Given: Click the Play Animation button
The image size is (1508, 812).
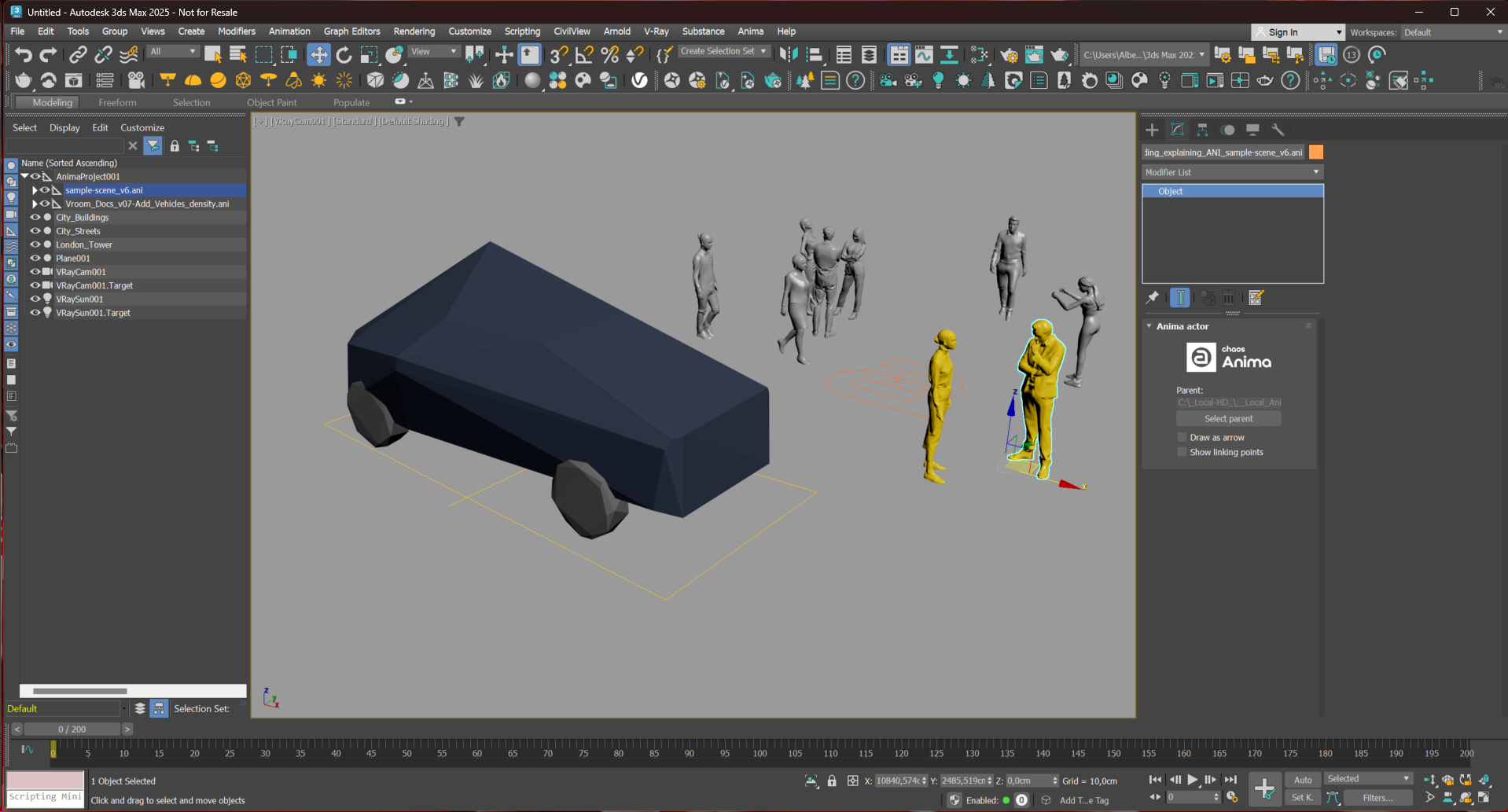Looking at the screenshot, I should pyautogui.click(x=1193, y=780).
